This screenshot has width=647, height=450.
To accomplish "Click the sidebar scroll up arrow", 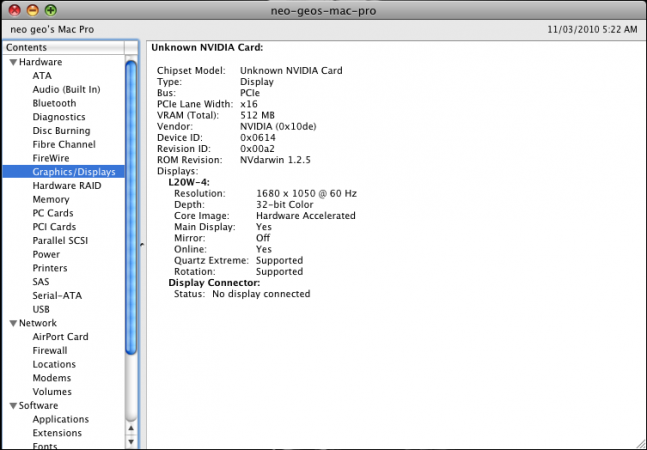I will [x=131, y=429].
